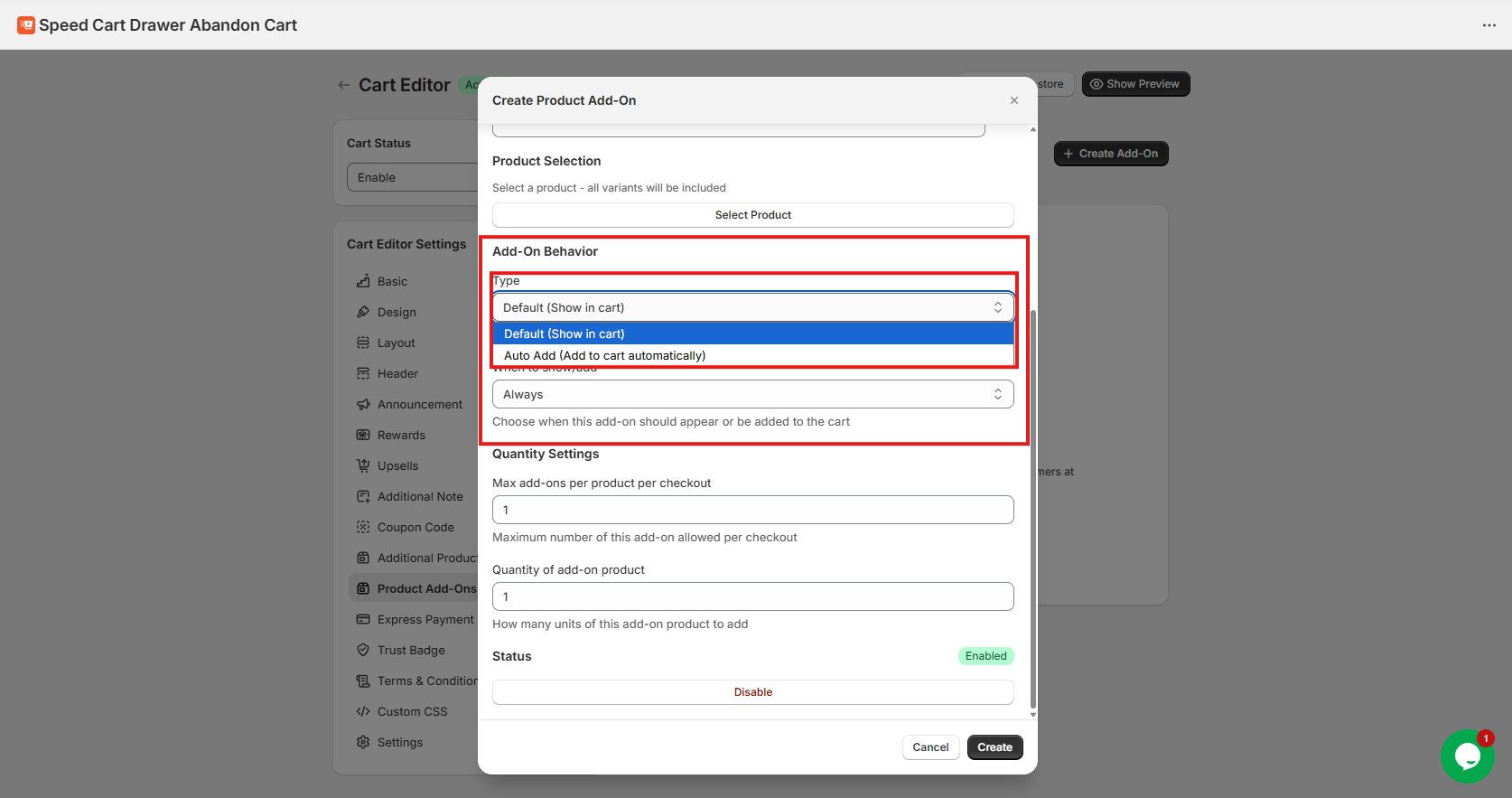Click the Design brush icon
Image resolution: width=1512 pixels, height=798 pixels.
pos(363,312)
